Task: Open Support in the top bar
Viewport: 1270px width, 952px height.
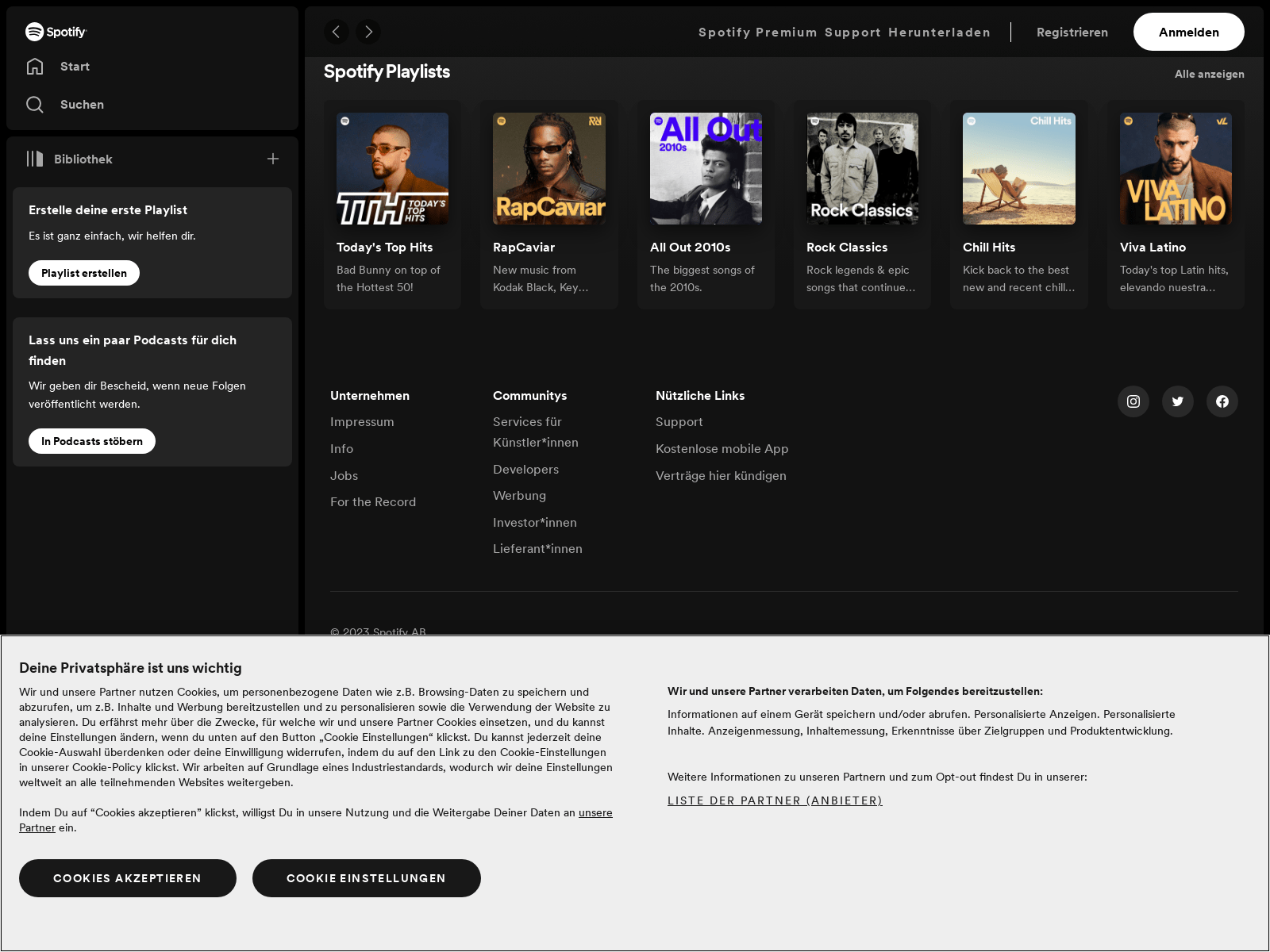Action: point(852,33)
